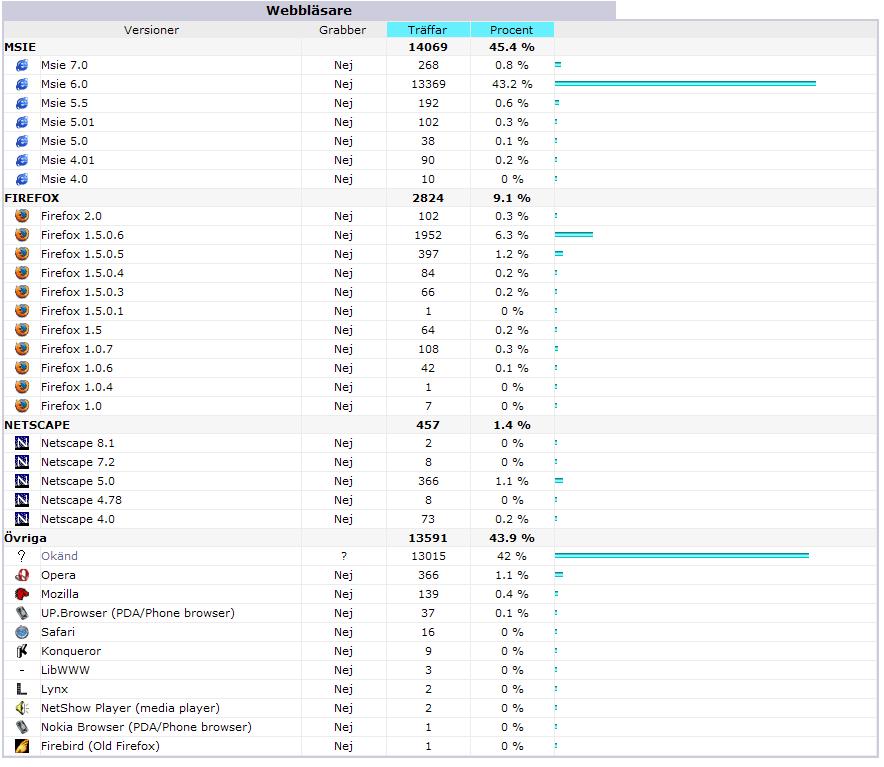The height and width of the screenshot is (767, 884).
Task: Click the Netscape icon in the Netscape 4.78 row
Action: pyautogui.click(x=22, y=500)
